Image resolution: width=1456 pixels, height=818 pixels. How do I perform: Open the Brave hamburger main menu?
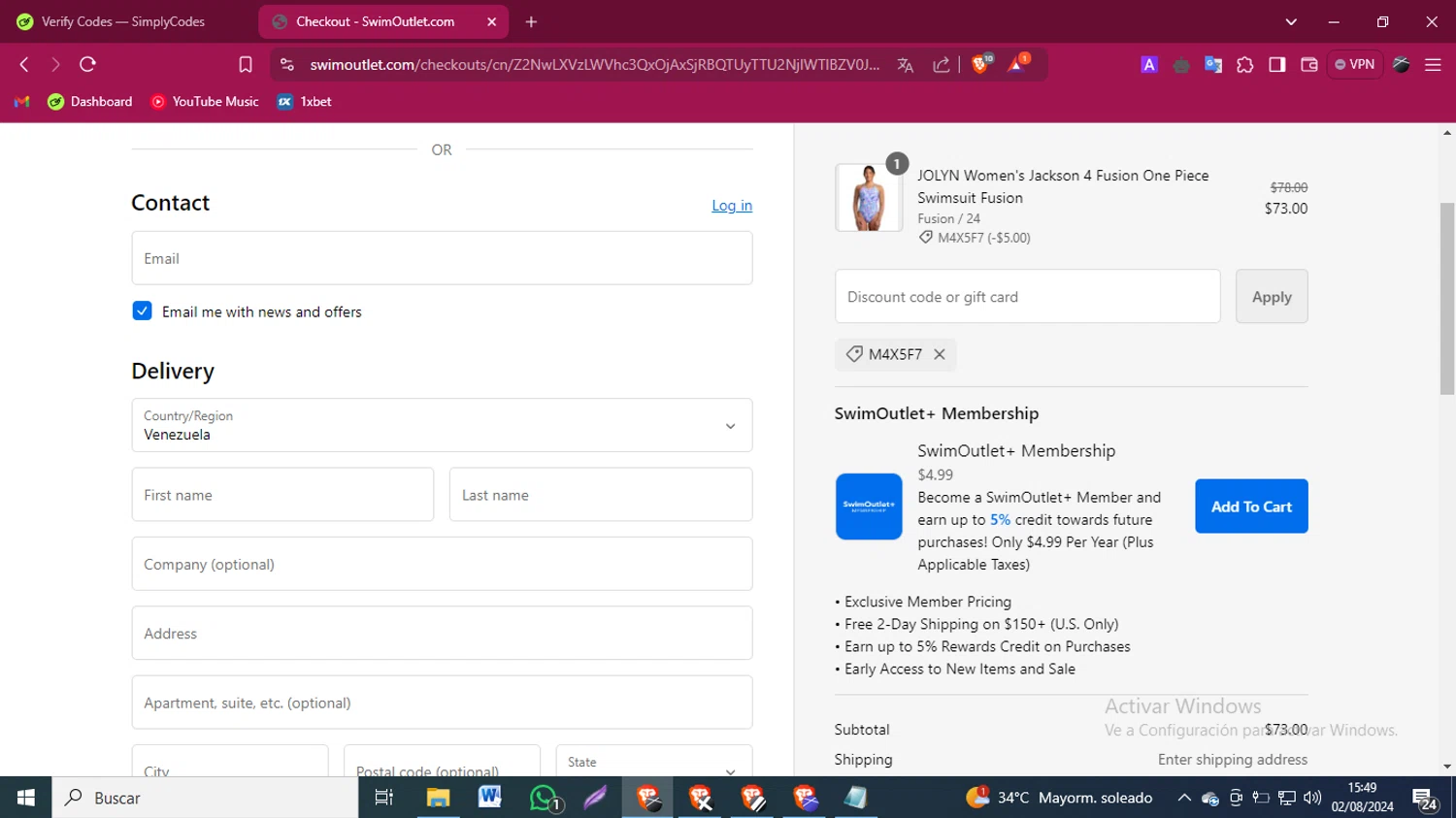click(x=1433, y=65)
